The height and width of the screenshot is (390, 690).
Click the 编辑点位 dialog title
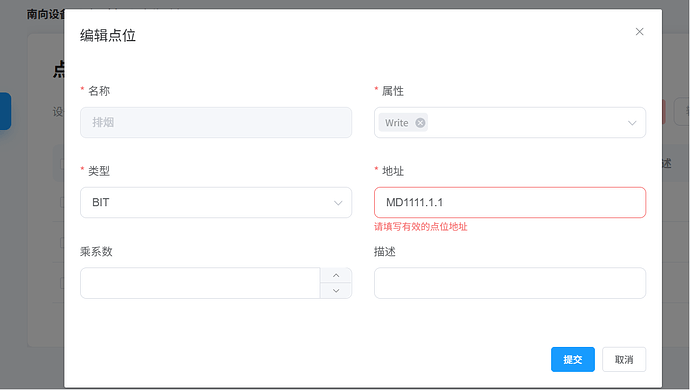click(x=108, y=35)
